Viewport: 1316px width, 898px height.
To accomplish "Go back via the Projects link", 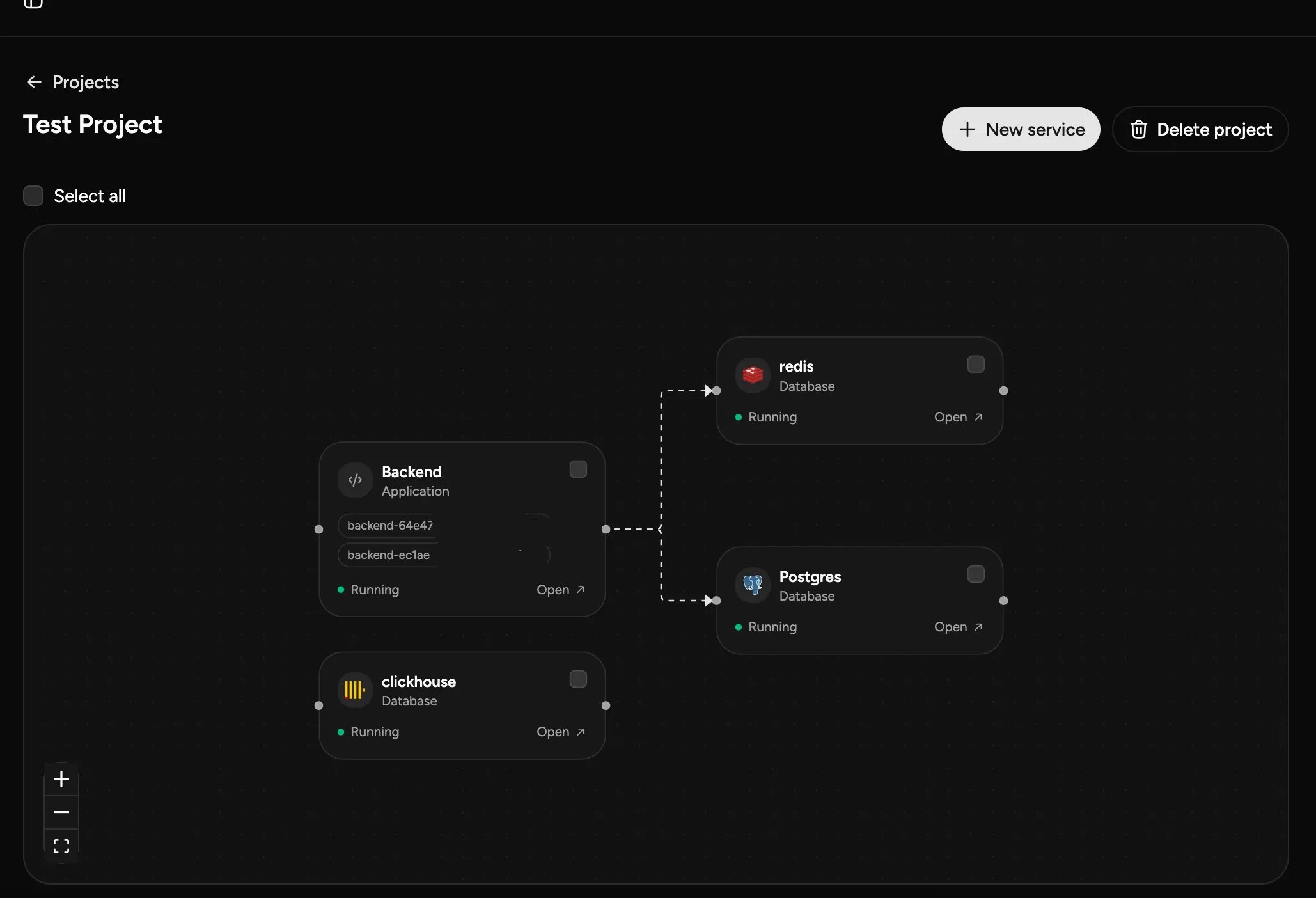I will point(86,82).
